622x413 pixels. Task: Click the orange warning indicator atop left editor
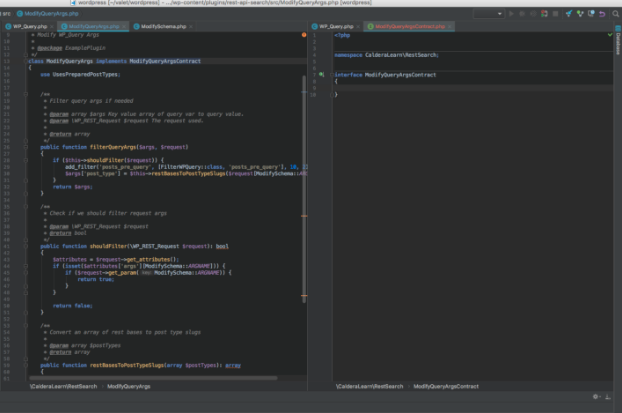point(304,35)
